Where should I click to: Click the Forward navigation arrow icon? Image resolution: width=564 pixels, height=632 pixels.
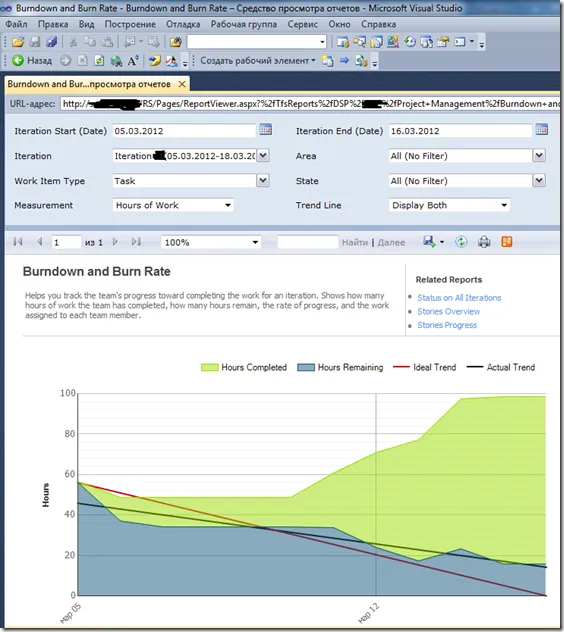[x=66, y=61]
